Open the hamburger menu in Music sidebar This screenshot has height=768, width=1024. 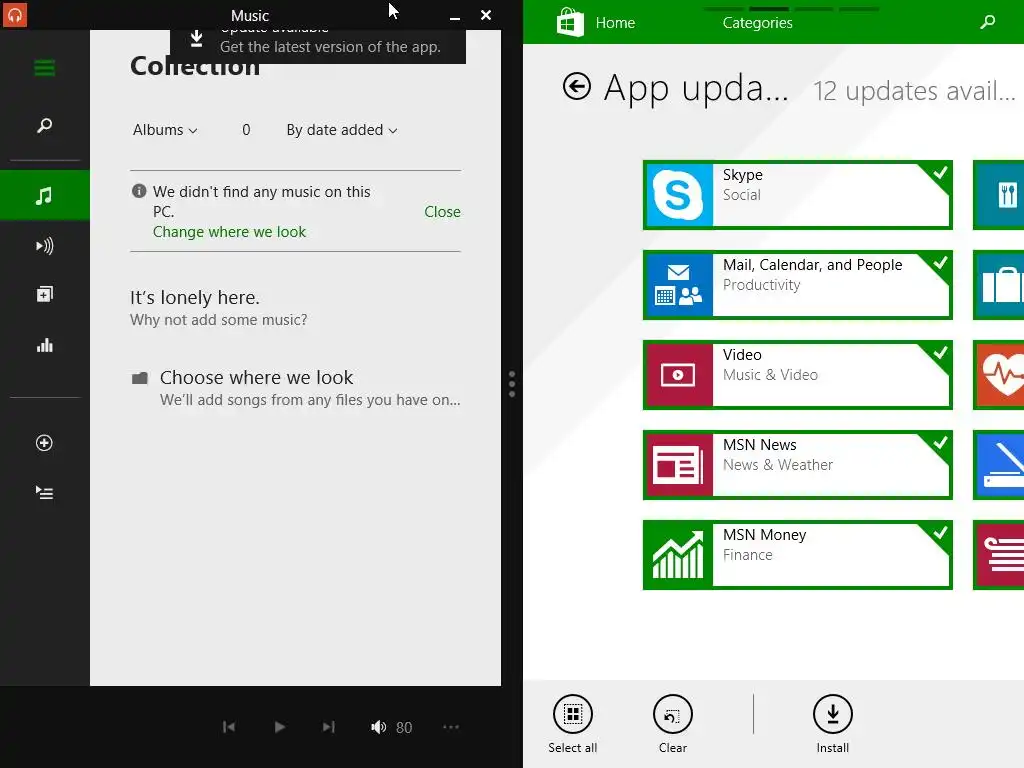coord(44,68)
